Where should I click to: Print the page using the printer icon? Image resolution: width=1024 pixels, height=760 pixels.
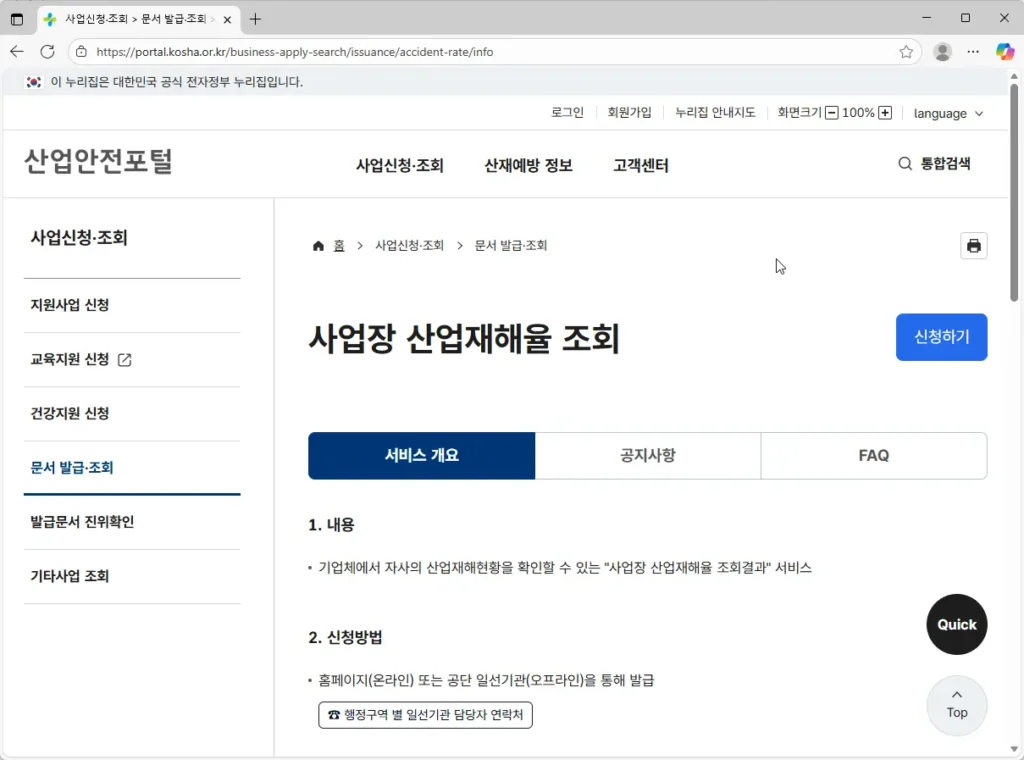coord(973,245)
